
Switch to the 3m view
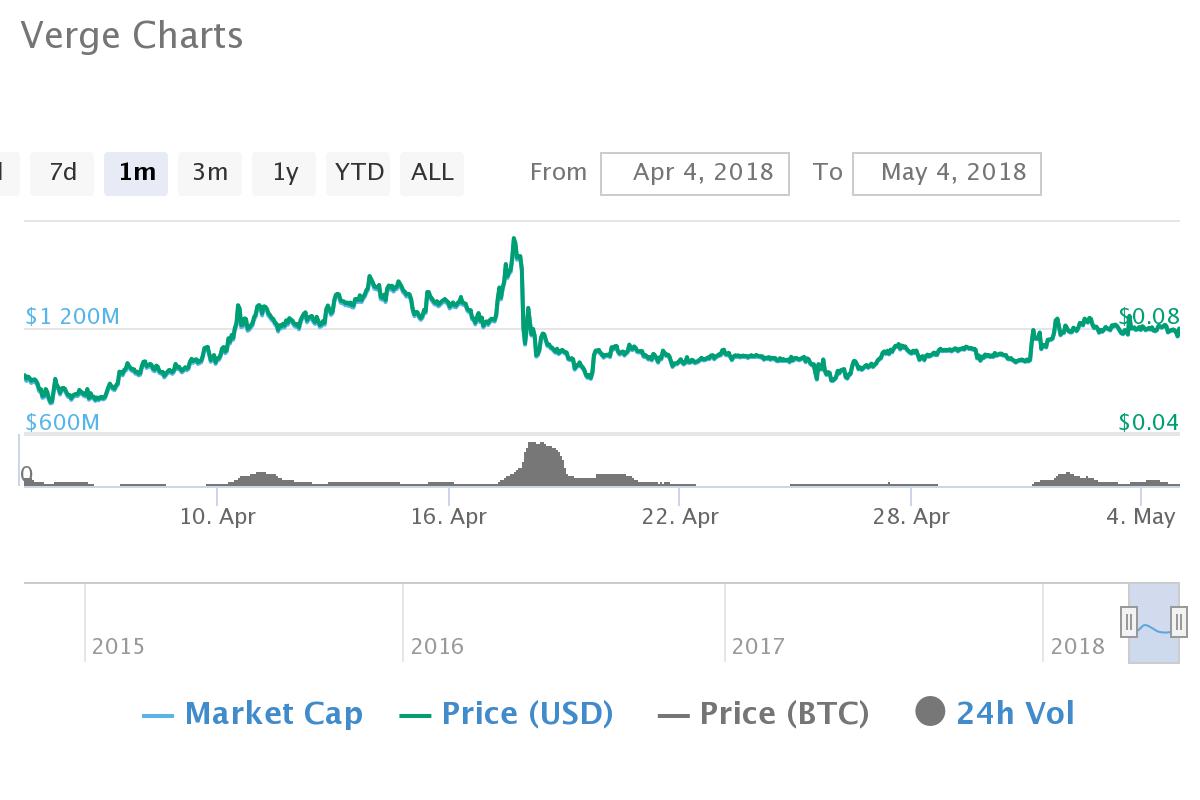(x=209, y=172)
